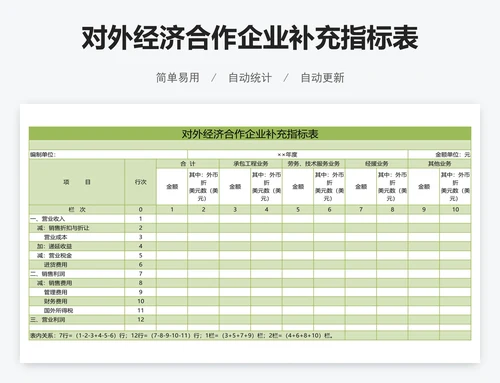Select the 国外所得税 row label
The image size is (500, 383).
tap(77, 310)
